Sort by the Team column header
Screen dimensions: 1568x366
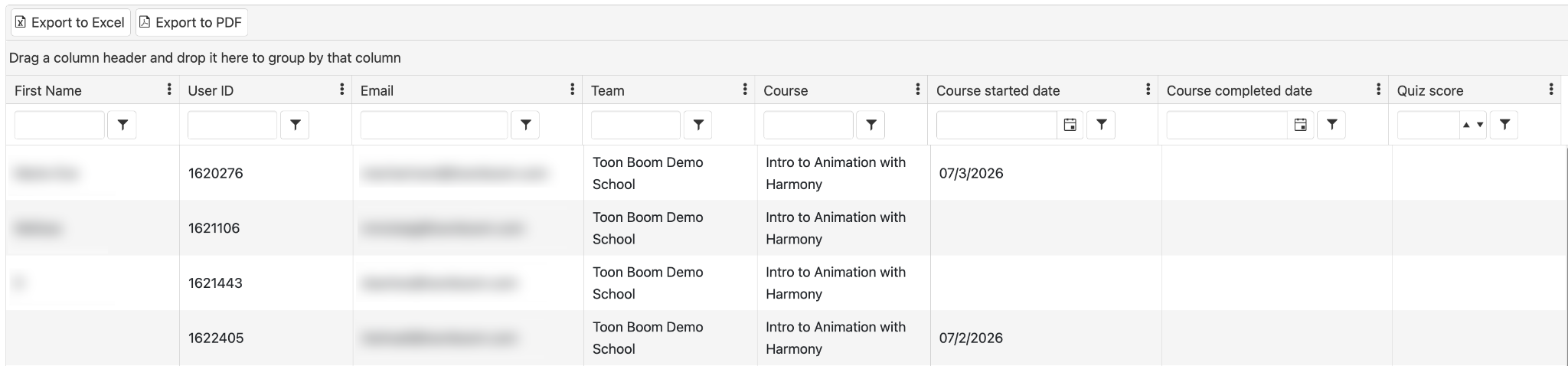[607, 90]
